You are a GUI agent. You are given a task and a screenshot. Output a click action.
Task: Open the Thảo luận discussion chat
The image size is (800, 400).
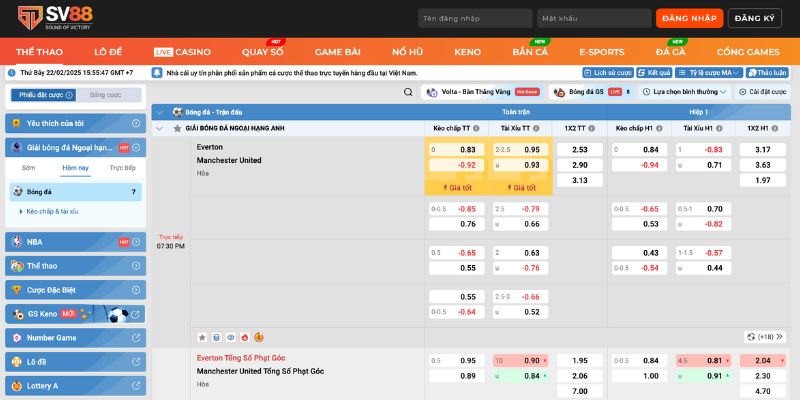pos(767,73)
